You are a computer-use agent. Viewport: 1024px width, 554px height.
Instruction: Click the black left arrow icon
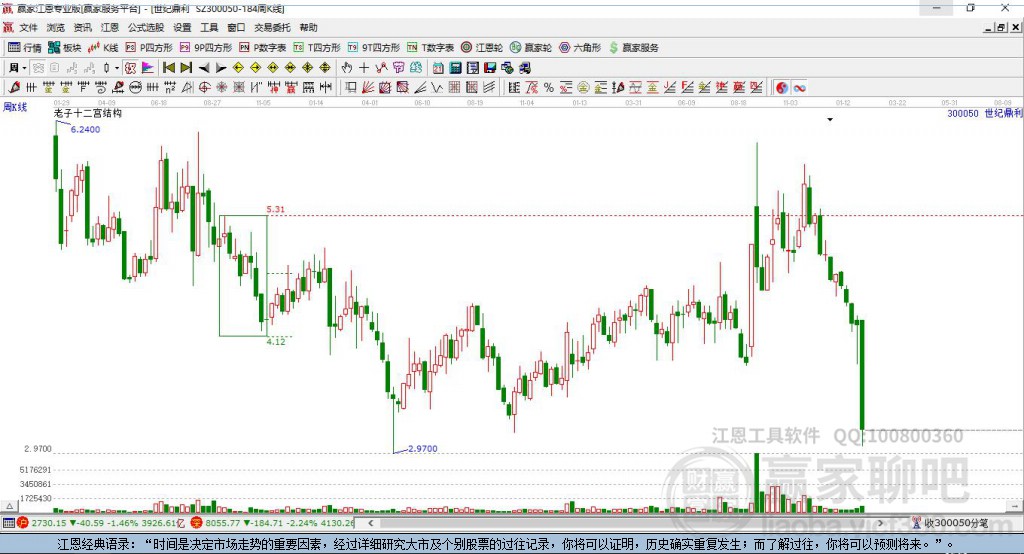tap(204, 68)
